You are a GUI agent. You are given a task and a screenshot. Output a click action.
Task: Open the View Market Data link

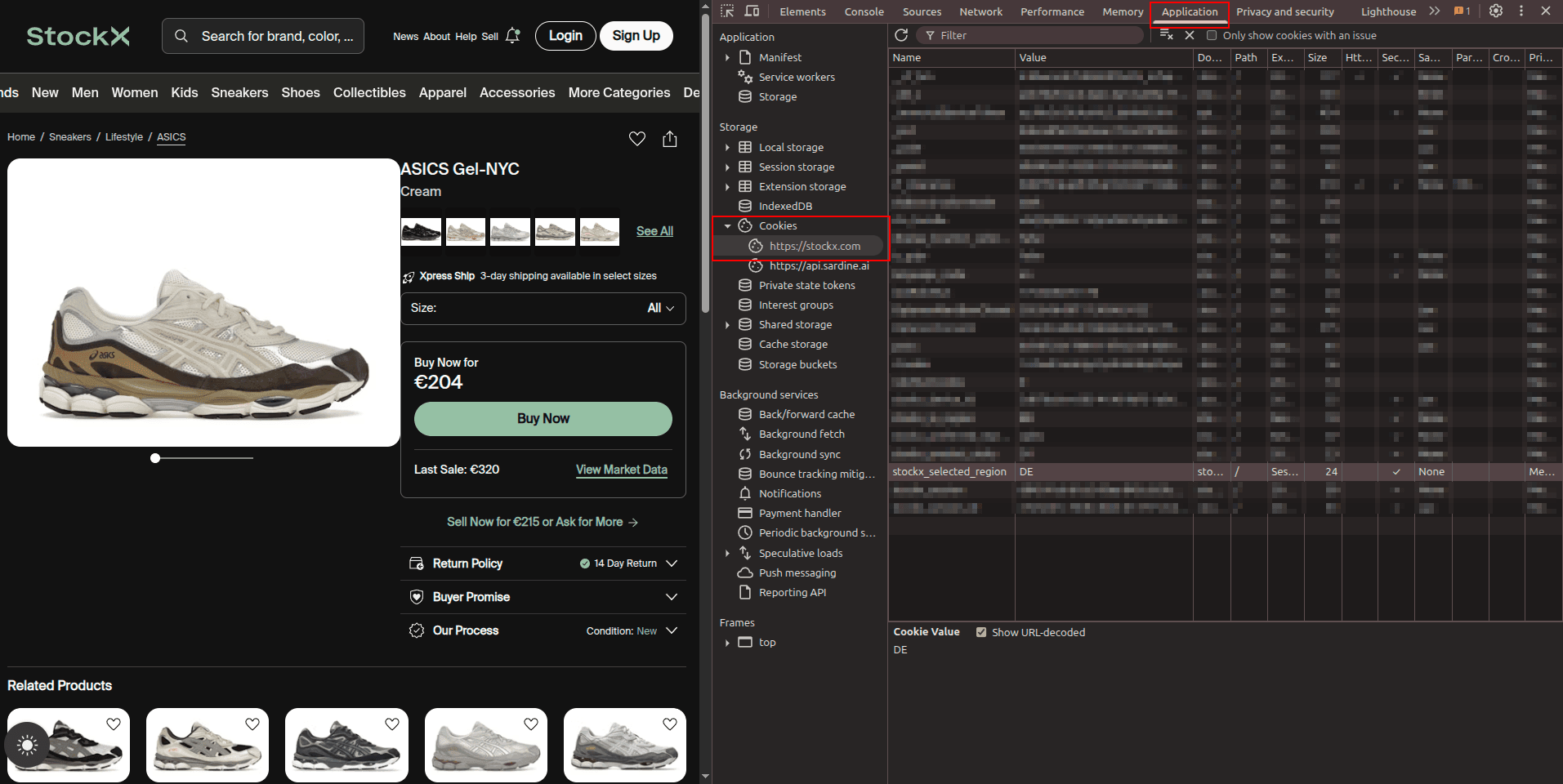[x=621, y=470]
